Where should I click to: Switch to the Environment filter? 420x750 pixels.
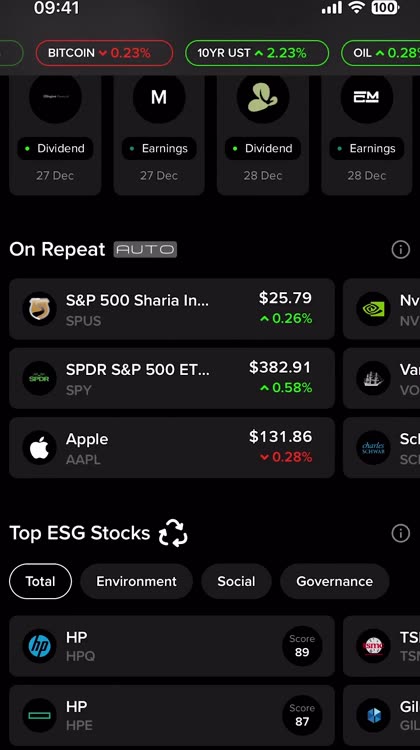coord(136,581)
